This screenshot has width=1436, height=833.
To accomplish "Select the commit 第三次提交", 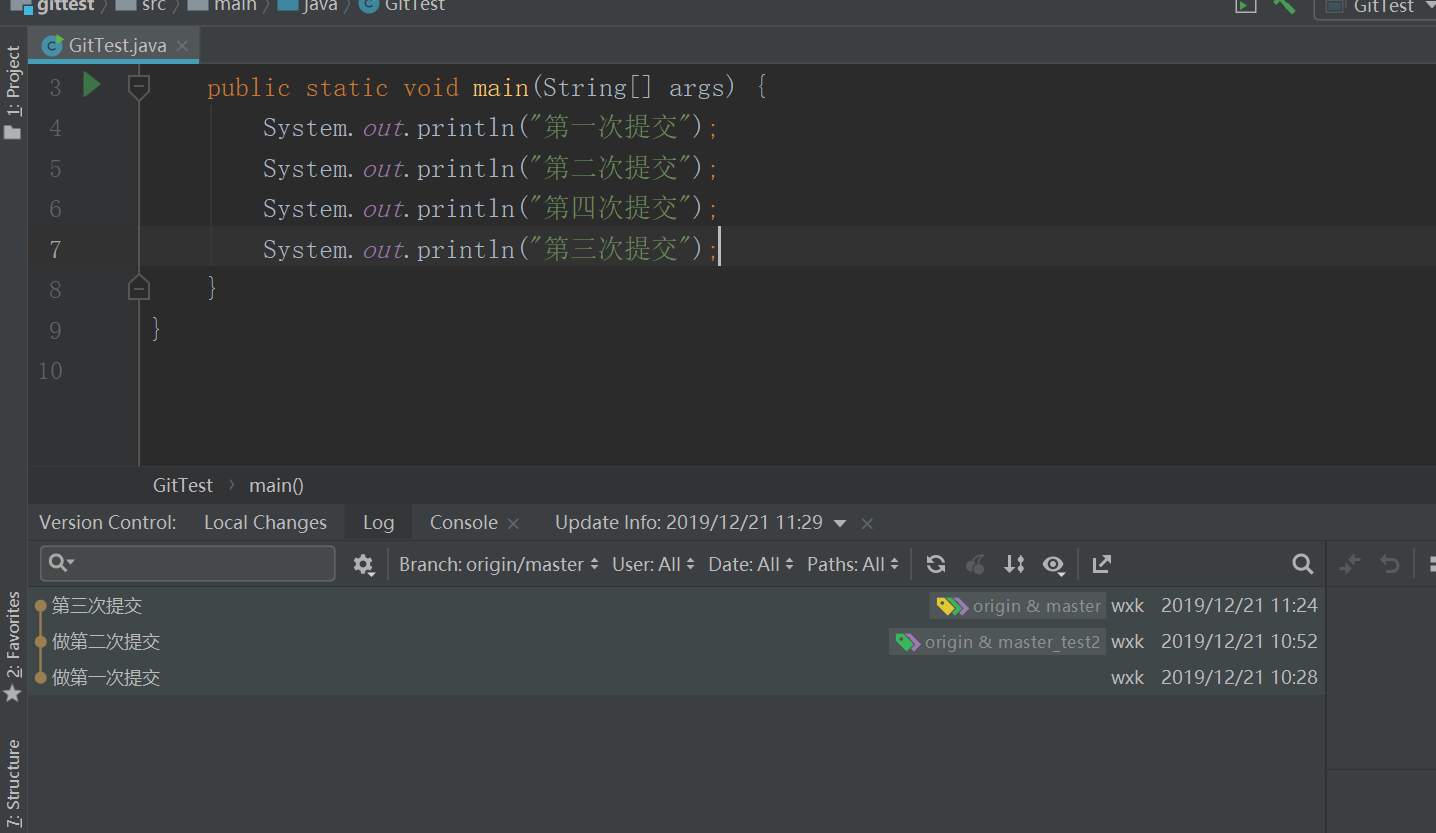I will (x=676, y=605).
